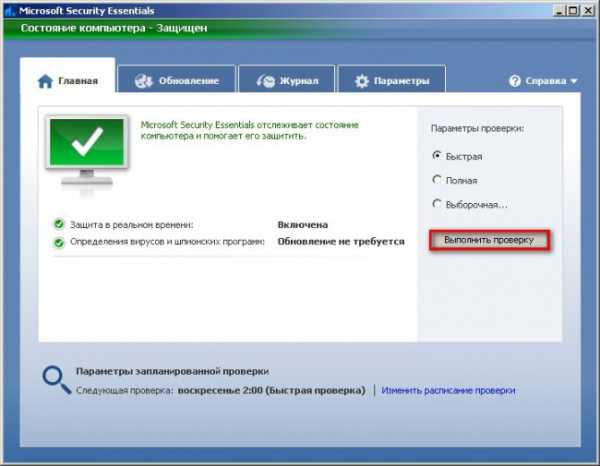
Task: Click the house icon on Главная tab
Action: tap(45, 81)
